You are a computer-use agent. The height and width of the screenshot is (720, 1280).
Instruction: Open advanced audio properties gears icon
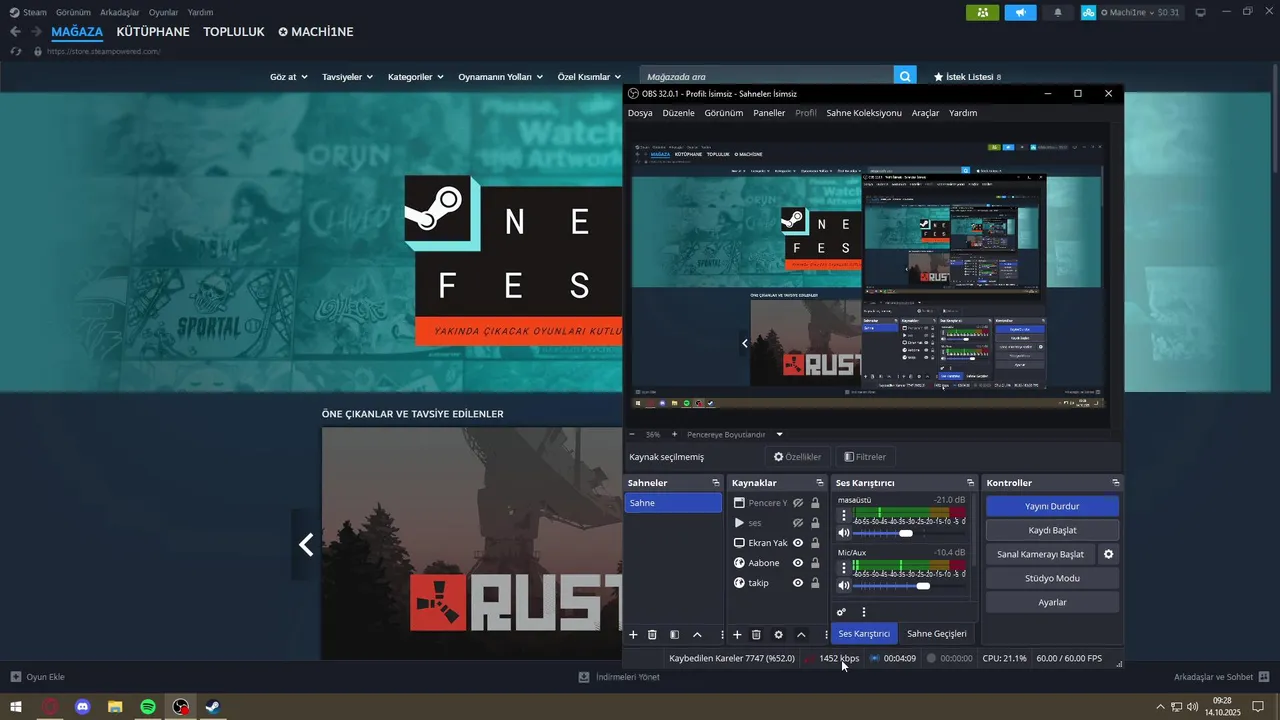point(841,612)
